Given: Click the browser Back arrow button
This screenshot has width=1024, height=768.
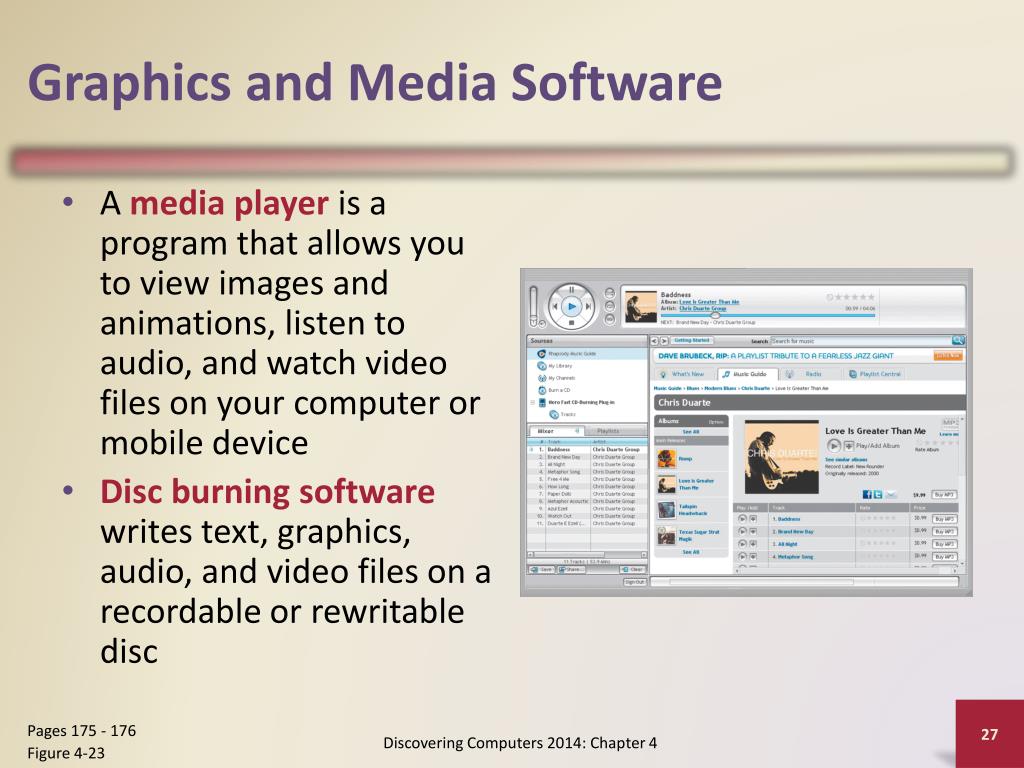Looking at the screenshot, I should 654,341.
